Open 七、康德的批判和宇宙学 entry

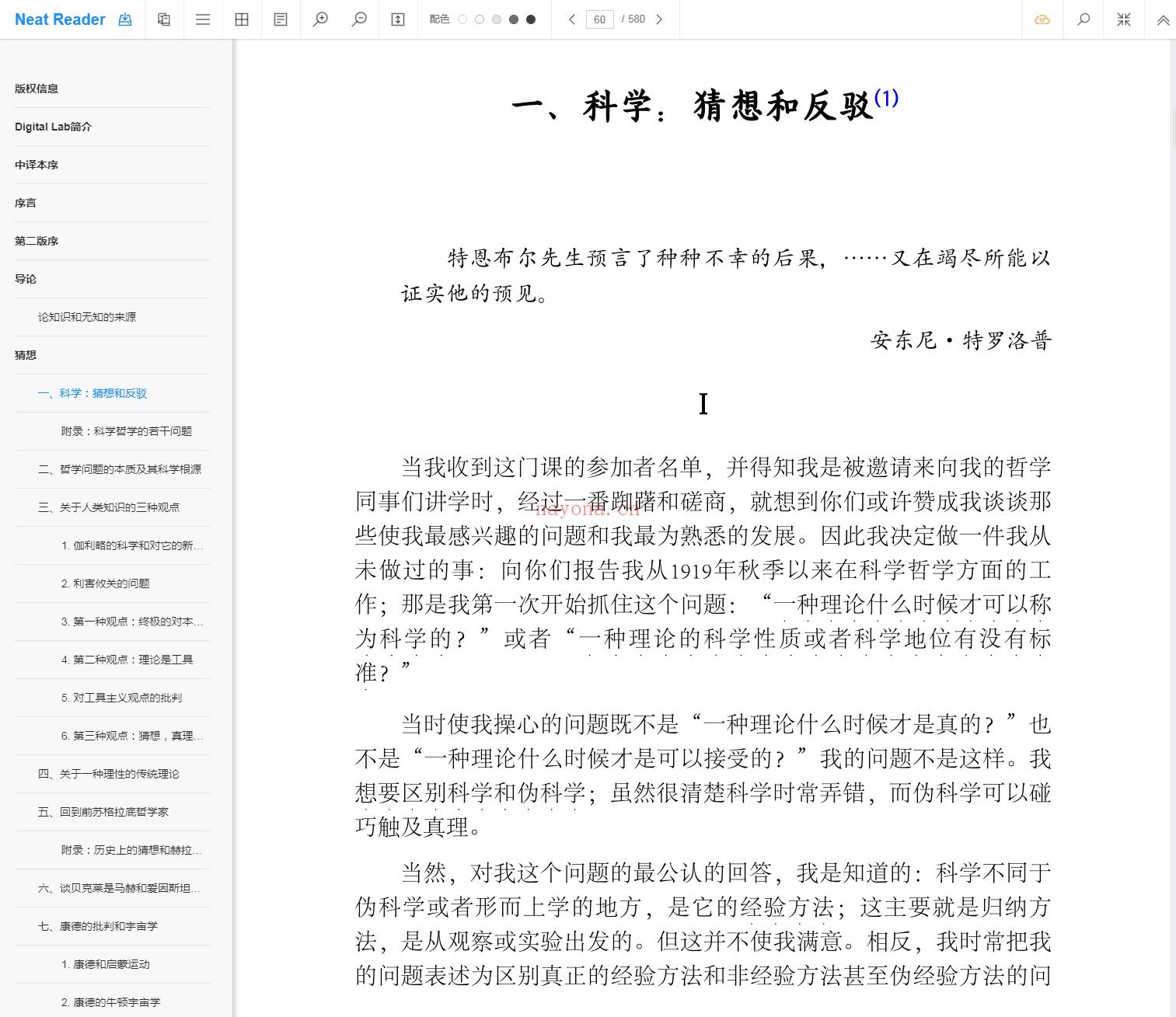pyautogui.click(x=113, y=926)
